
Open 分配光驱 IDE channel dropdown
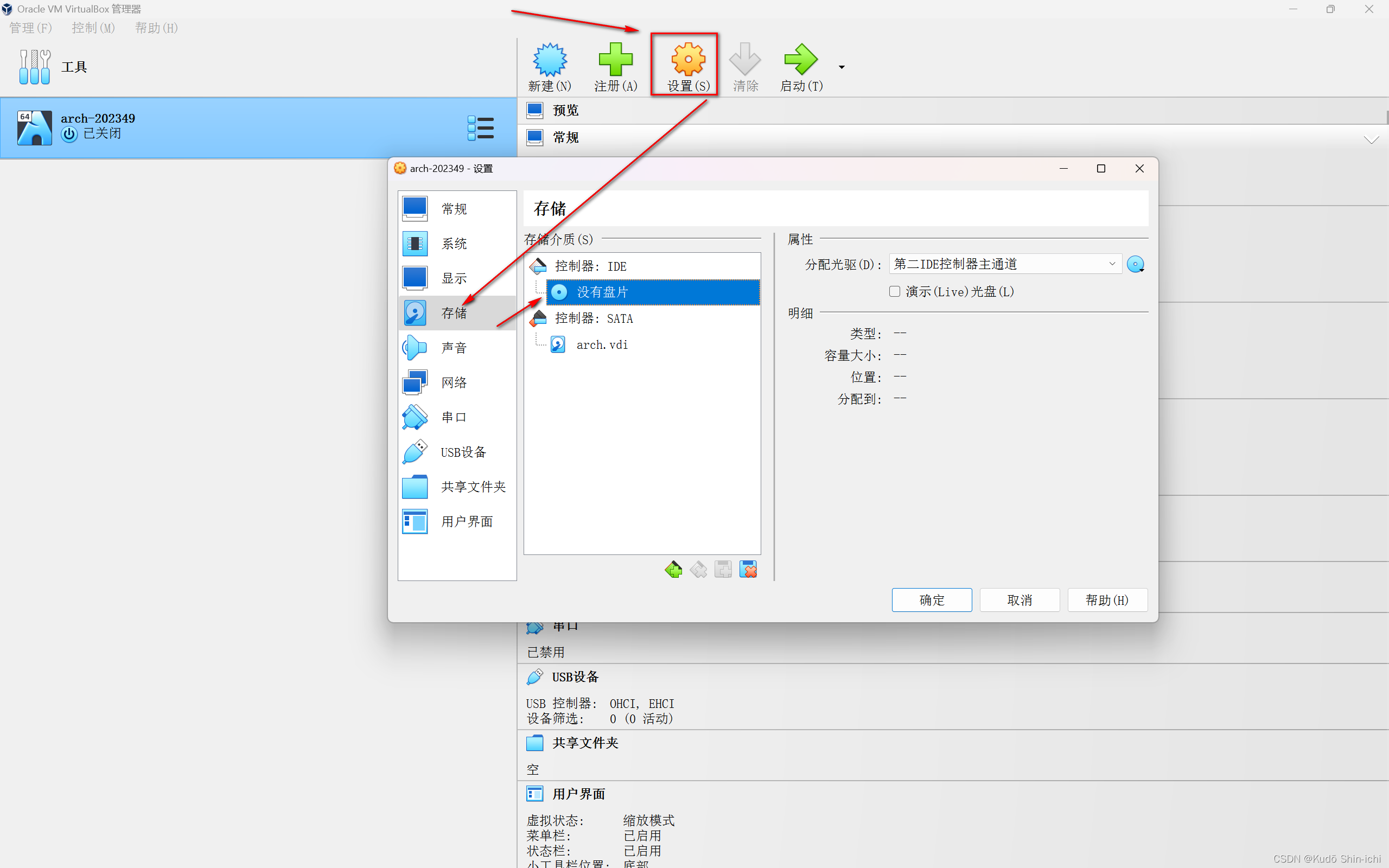[x=1005, y=264]
